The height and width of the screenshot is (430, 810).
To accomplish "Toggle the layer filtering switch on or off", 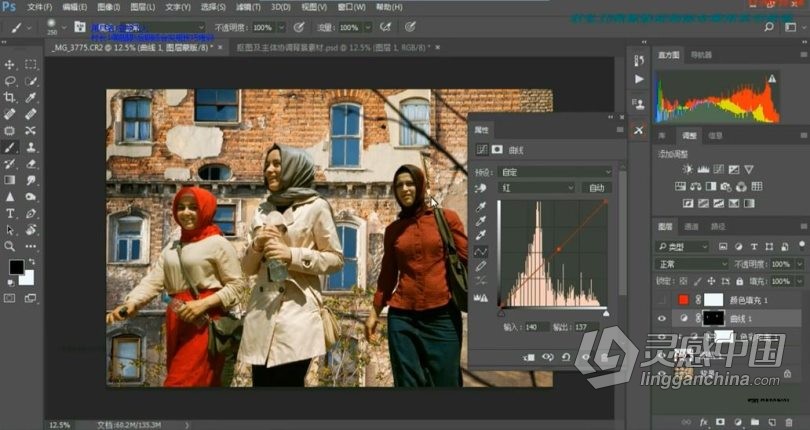I will [x=801, y=247].
